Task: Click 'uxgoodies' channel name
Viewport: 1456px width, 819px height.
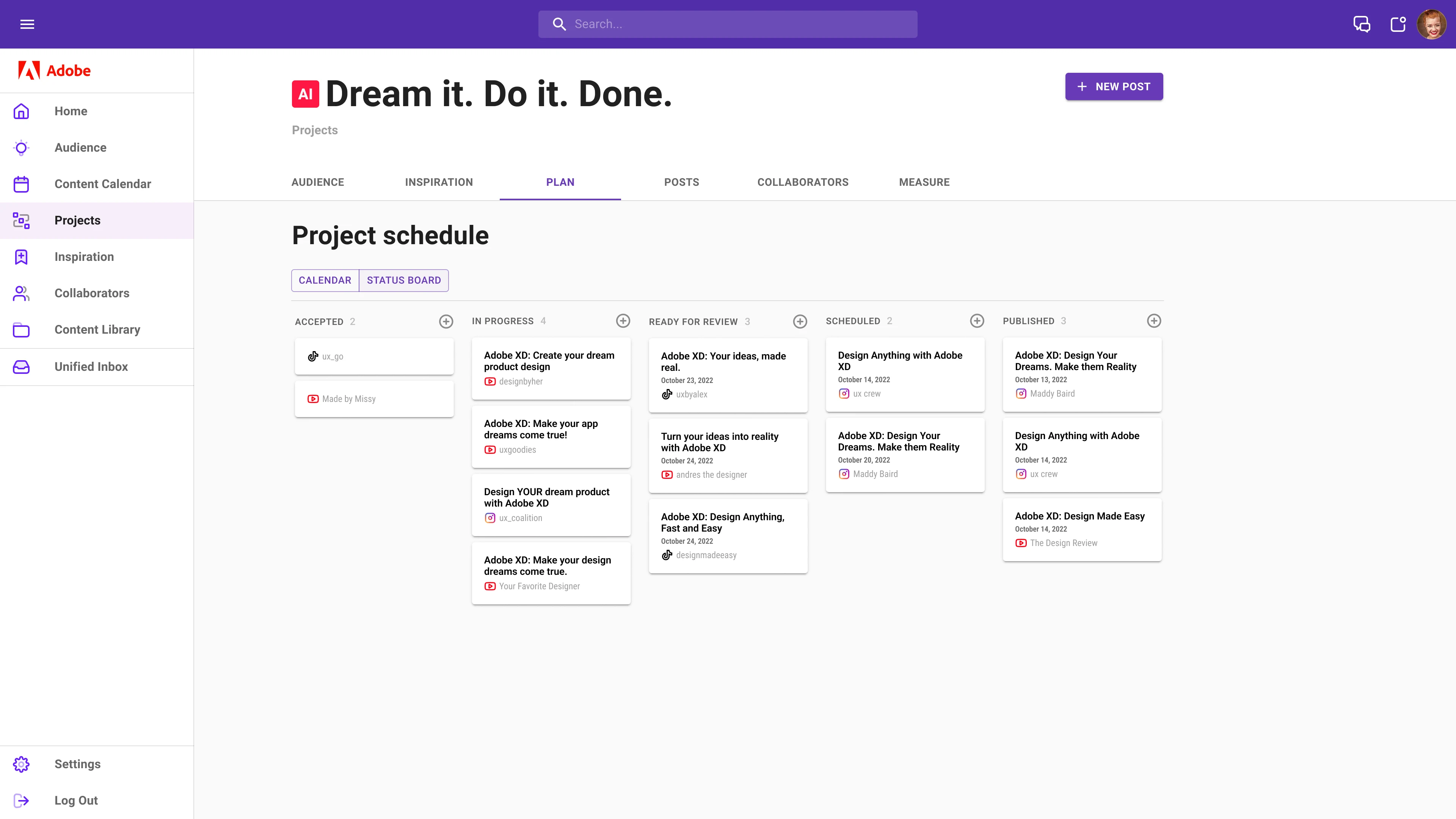Action: (517, 450)
